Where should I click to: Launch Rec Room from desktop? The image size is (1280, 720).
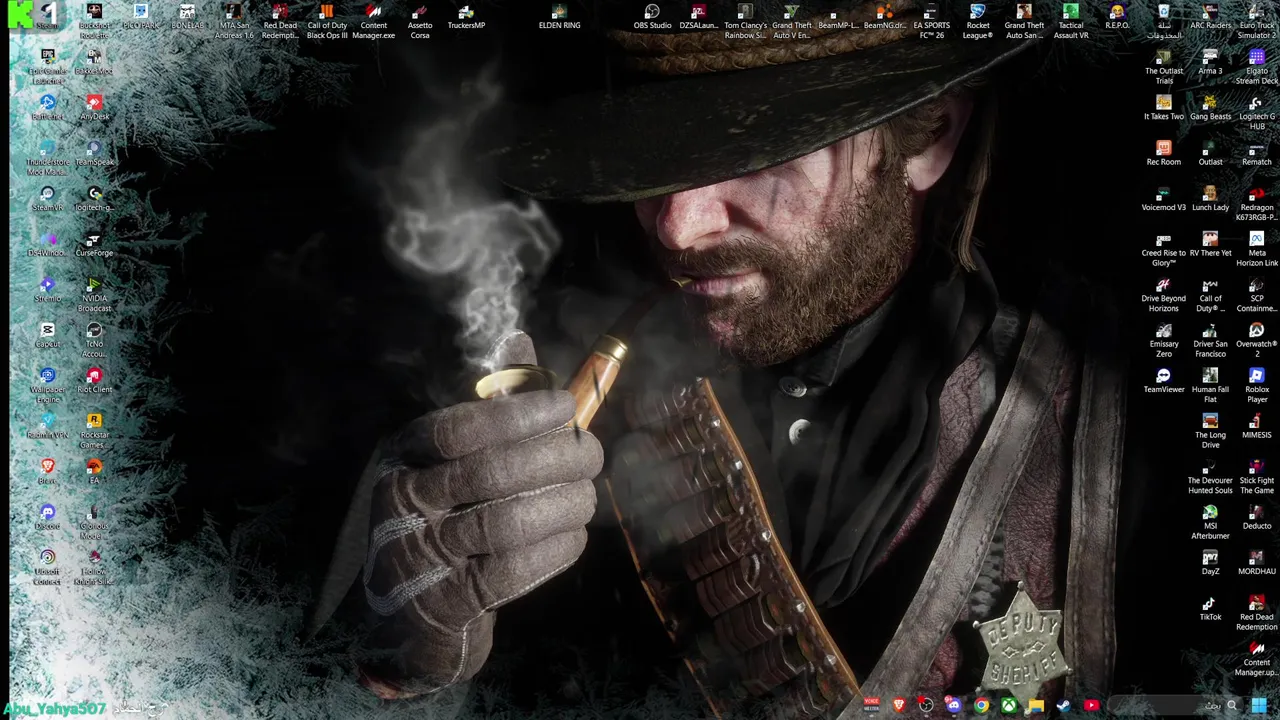pos(1163,153)
